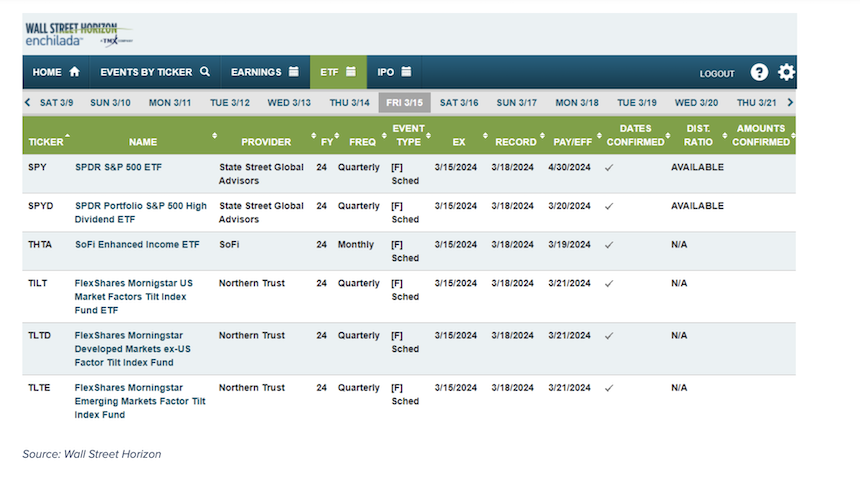Viewport: 860px width, 483px height.
Task: Click the TILT dates confirmed checkmark
Action: click(x=609, y=284)
